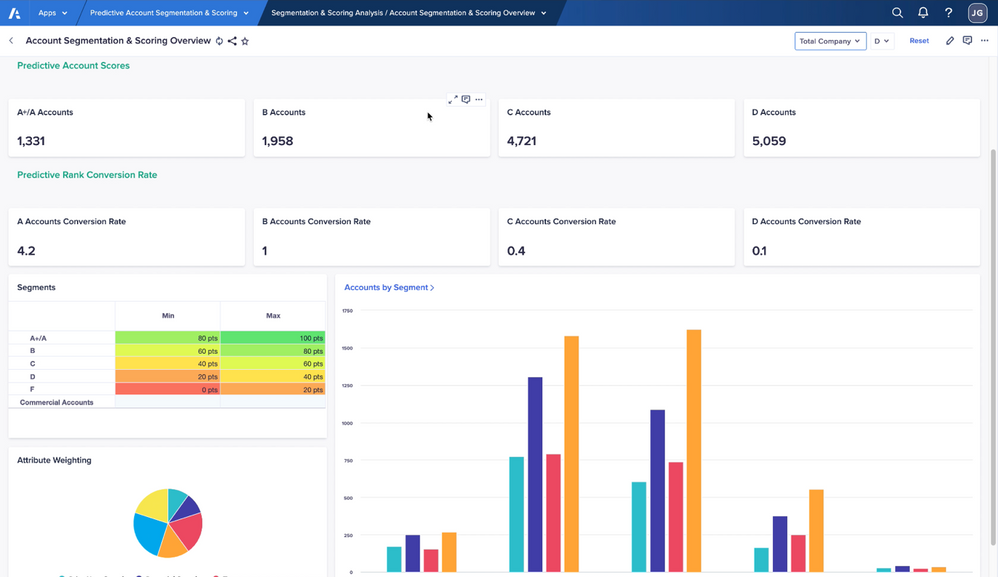998x577 pixels.
Task: Click the C Accounts card value 4,721
Action: pos(521,141)
